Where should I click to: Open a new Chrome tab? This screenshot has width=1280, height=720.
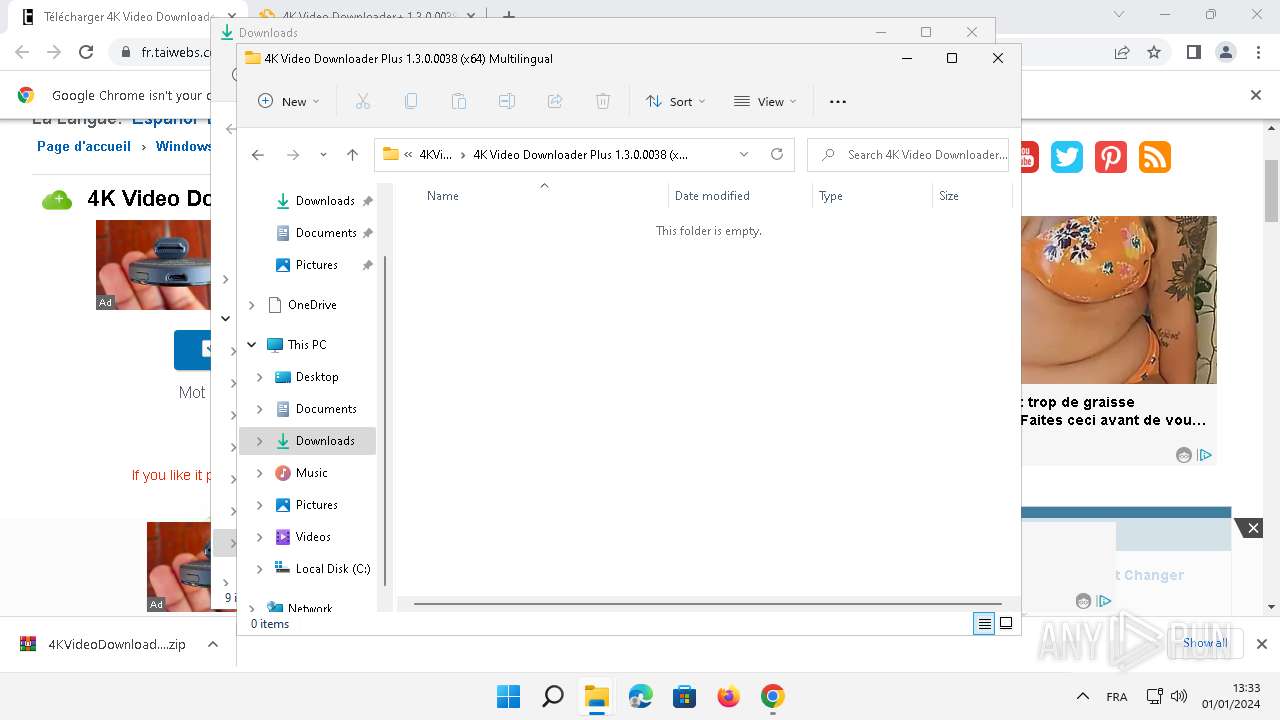[509, 16]
